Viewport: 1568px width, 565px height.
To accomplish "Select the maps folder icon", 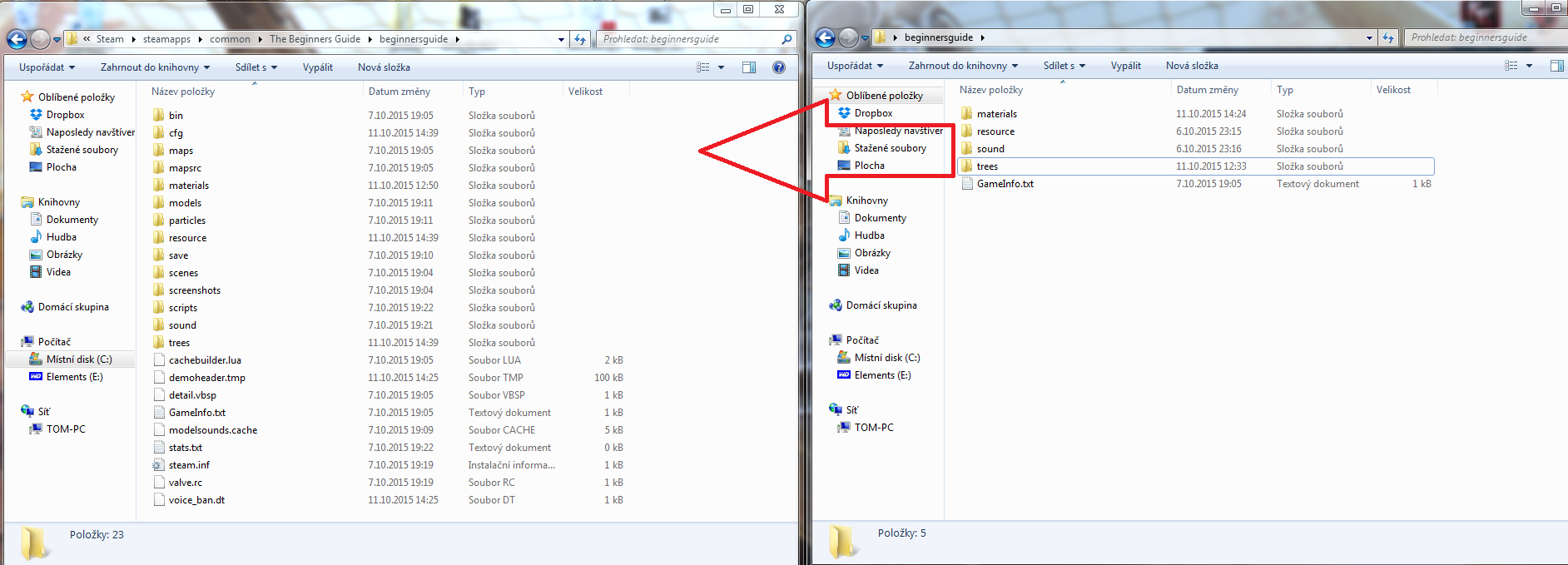I will pyautogui.click(x=159, y=151).
